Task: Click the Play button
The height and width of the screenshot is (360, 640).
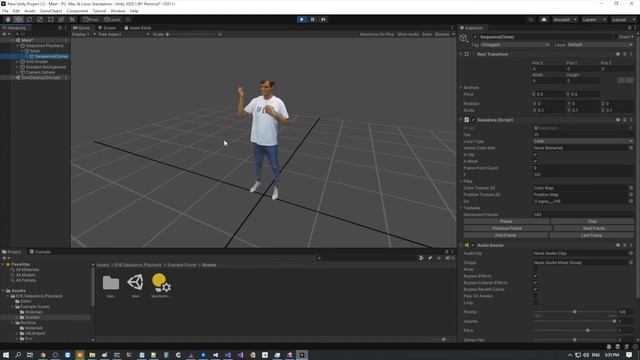Action: click(302, 20)
